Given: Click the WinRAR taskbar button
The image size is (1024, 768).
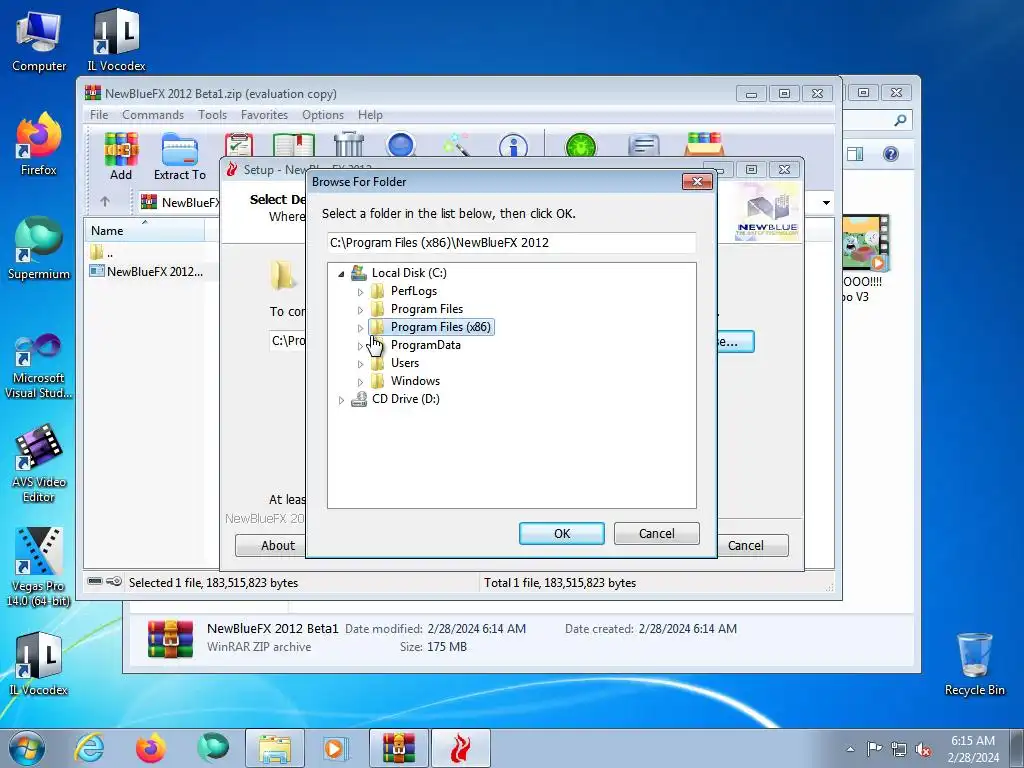Looking at the screenshot, I should pyautogui.click(x=398, y=748).
